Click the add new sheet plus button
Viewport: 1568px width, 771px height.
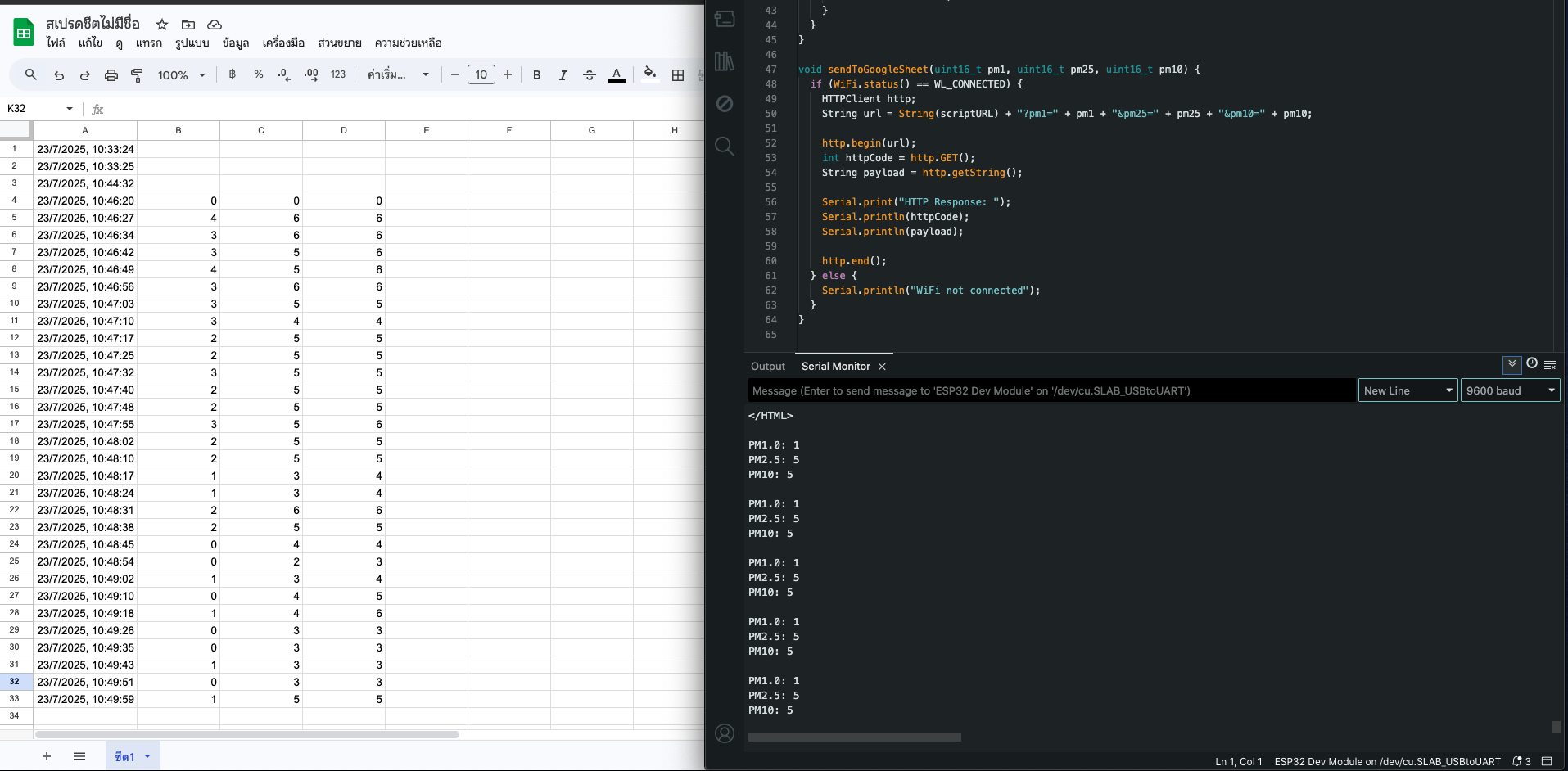point(47,756)
